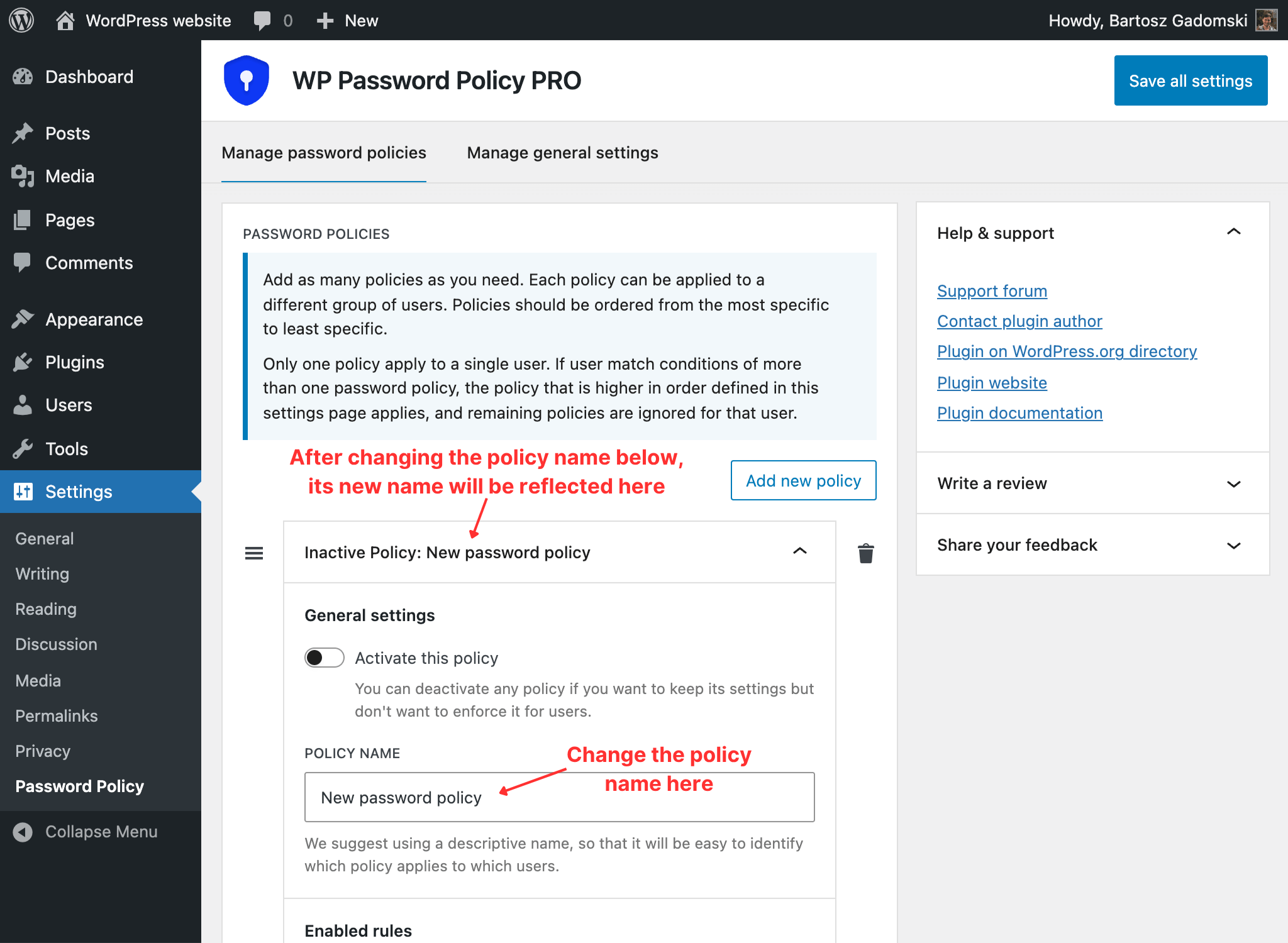This screenshot has width=1288, height=943.
Task: Collapse the Inactive Policy panel chevron
Action: (x=800, y=551)
